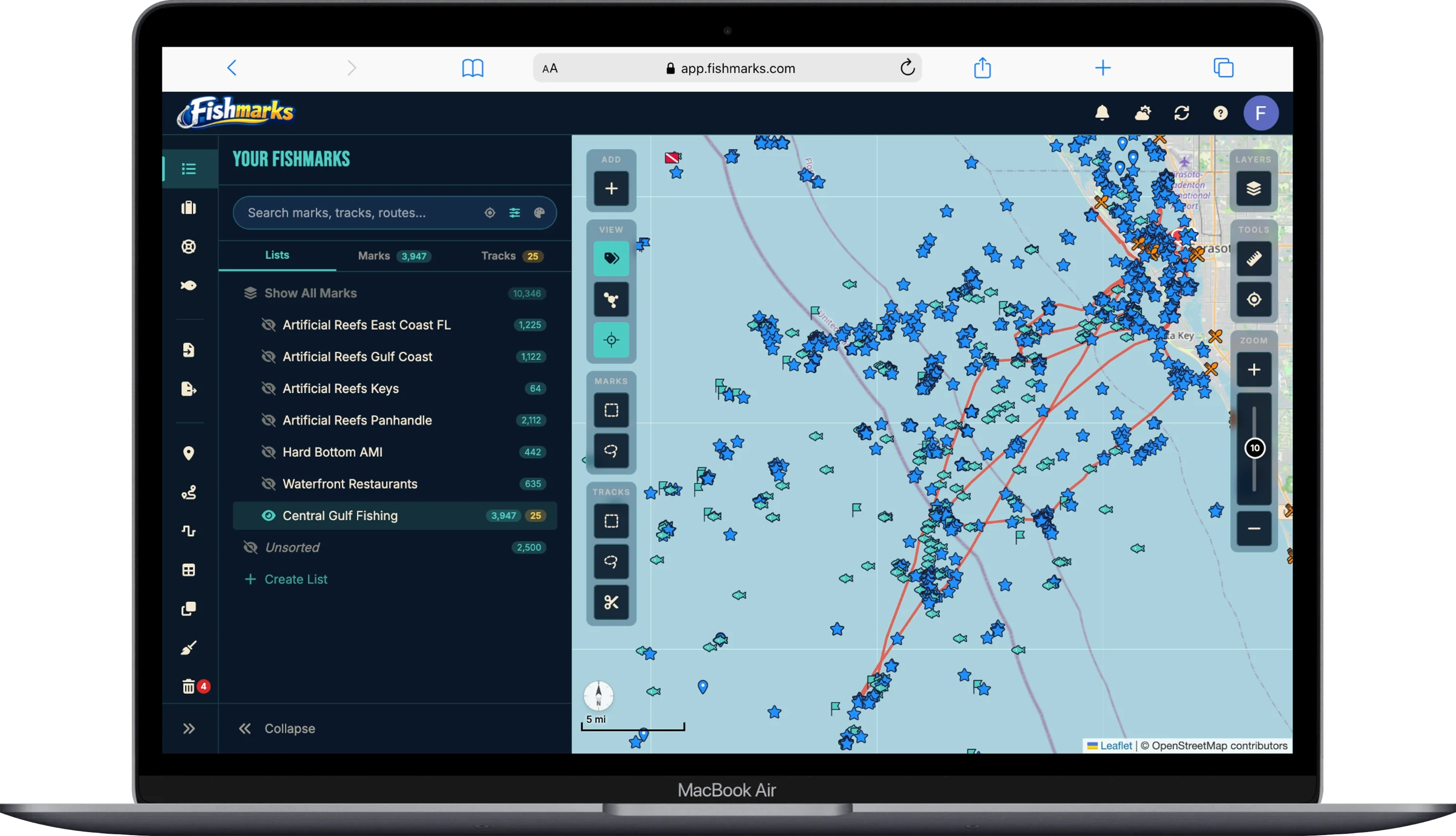Screen dimensions: 1456x836
Task: Open the map layers button
Action: [1254, 189]
